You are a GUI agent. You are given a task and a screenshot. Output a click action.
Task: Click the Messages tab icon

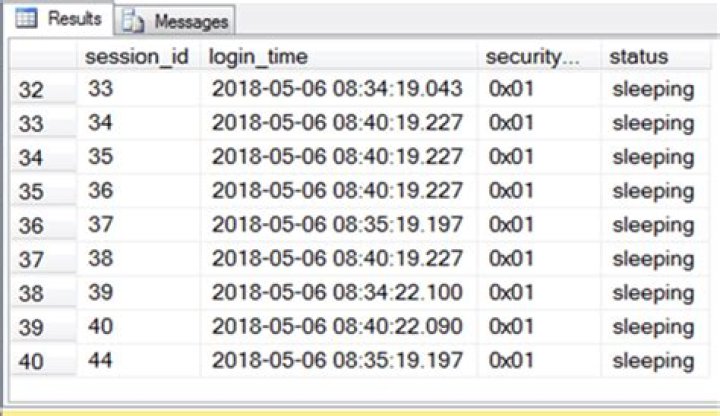click(135, 21)
